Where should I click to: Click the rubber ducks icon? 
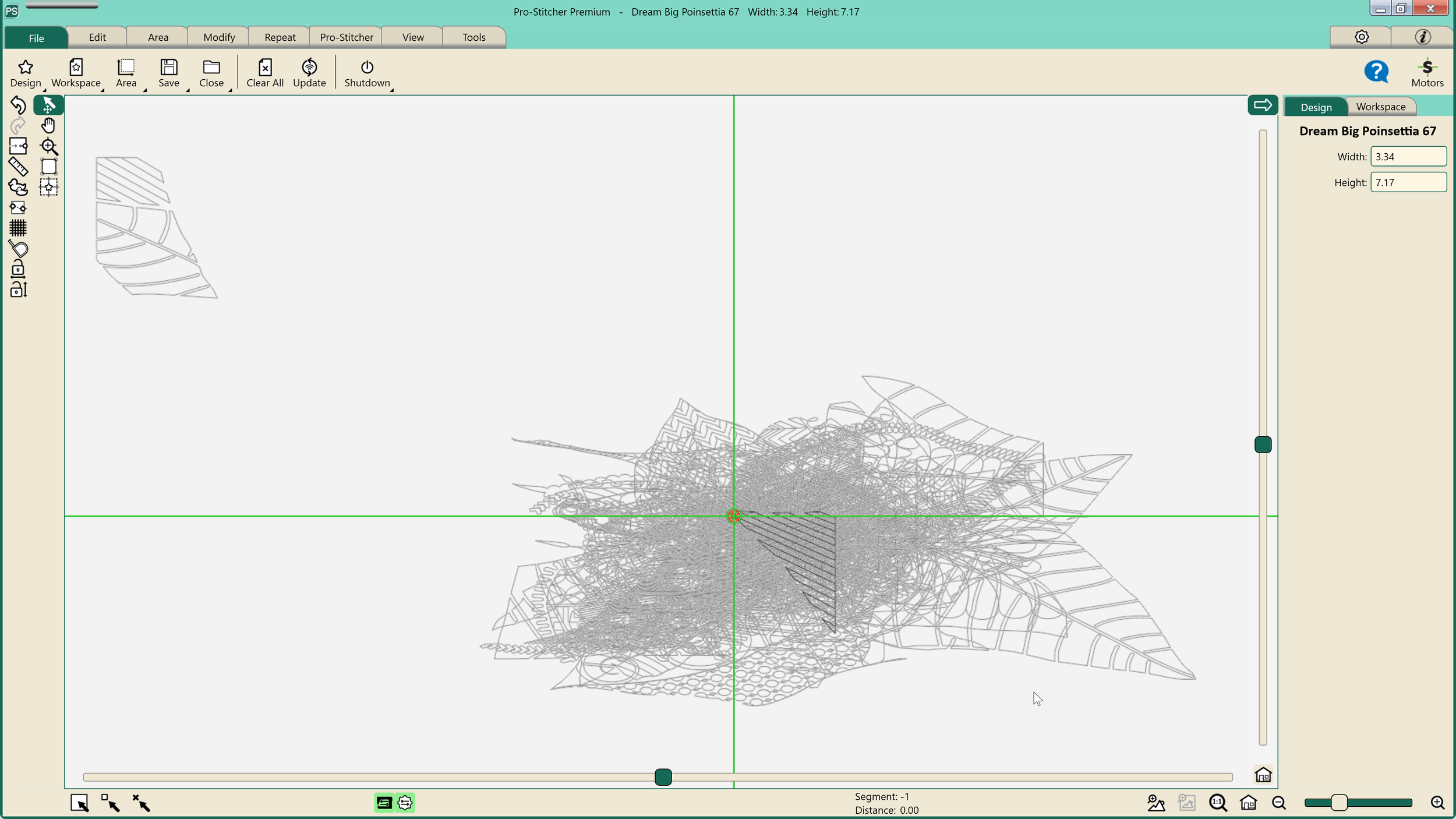tap(18, 187)
